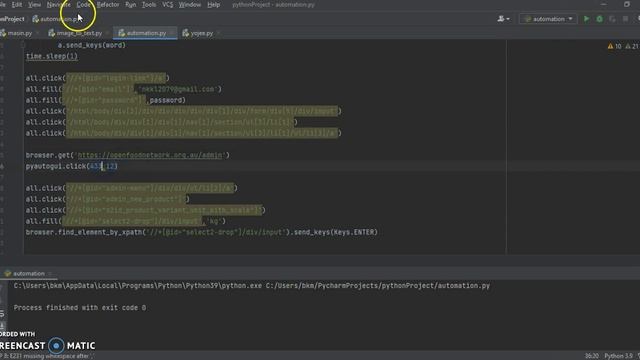Select the automation.py editor tab

pos(145,33)
